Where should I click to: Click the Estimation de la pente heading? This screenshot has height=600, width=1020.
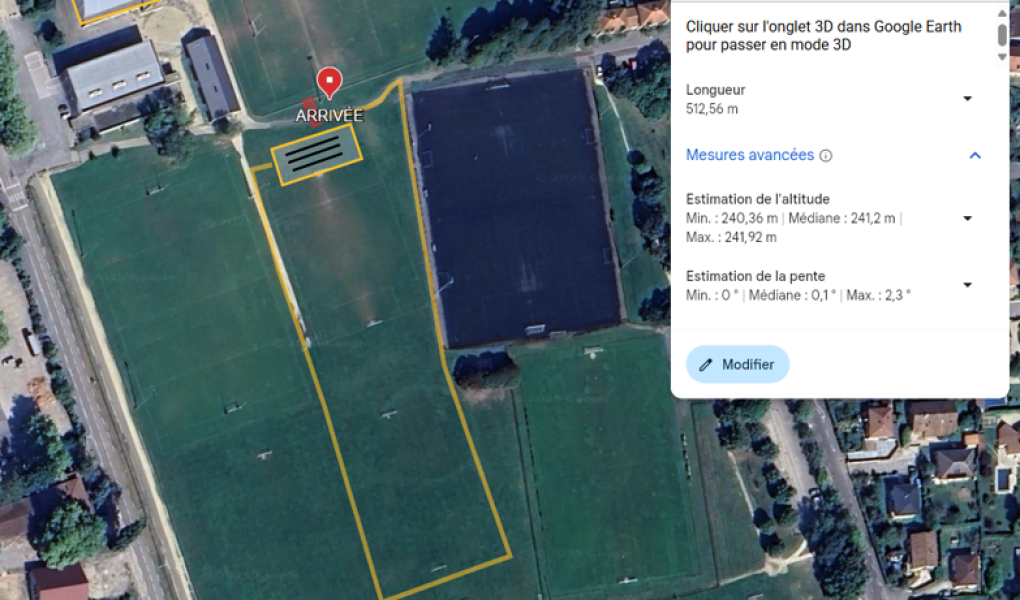point(755,276)
